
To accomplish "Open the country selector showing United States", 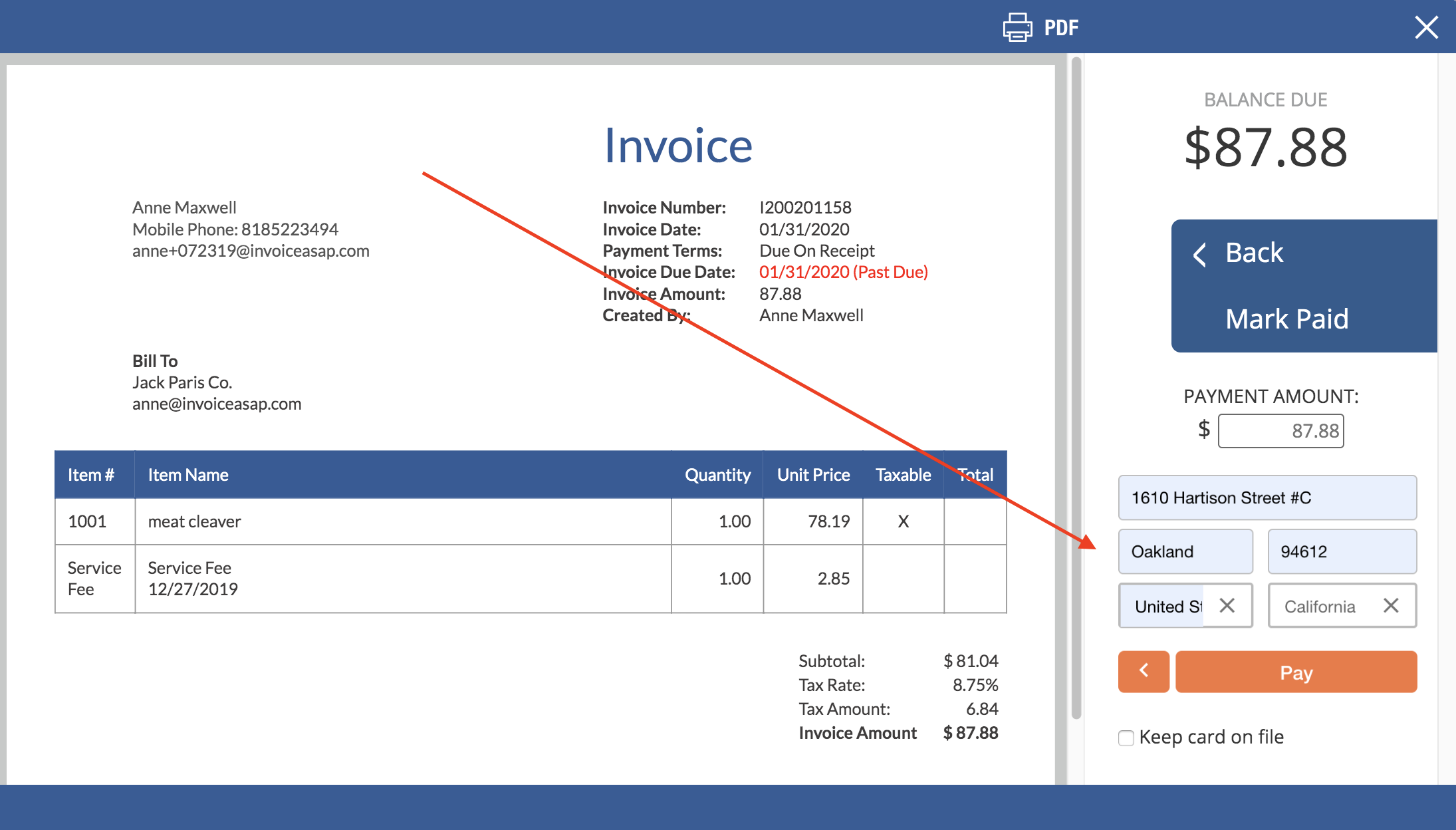I will pos(1170,605).
